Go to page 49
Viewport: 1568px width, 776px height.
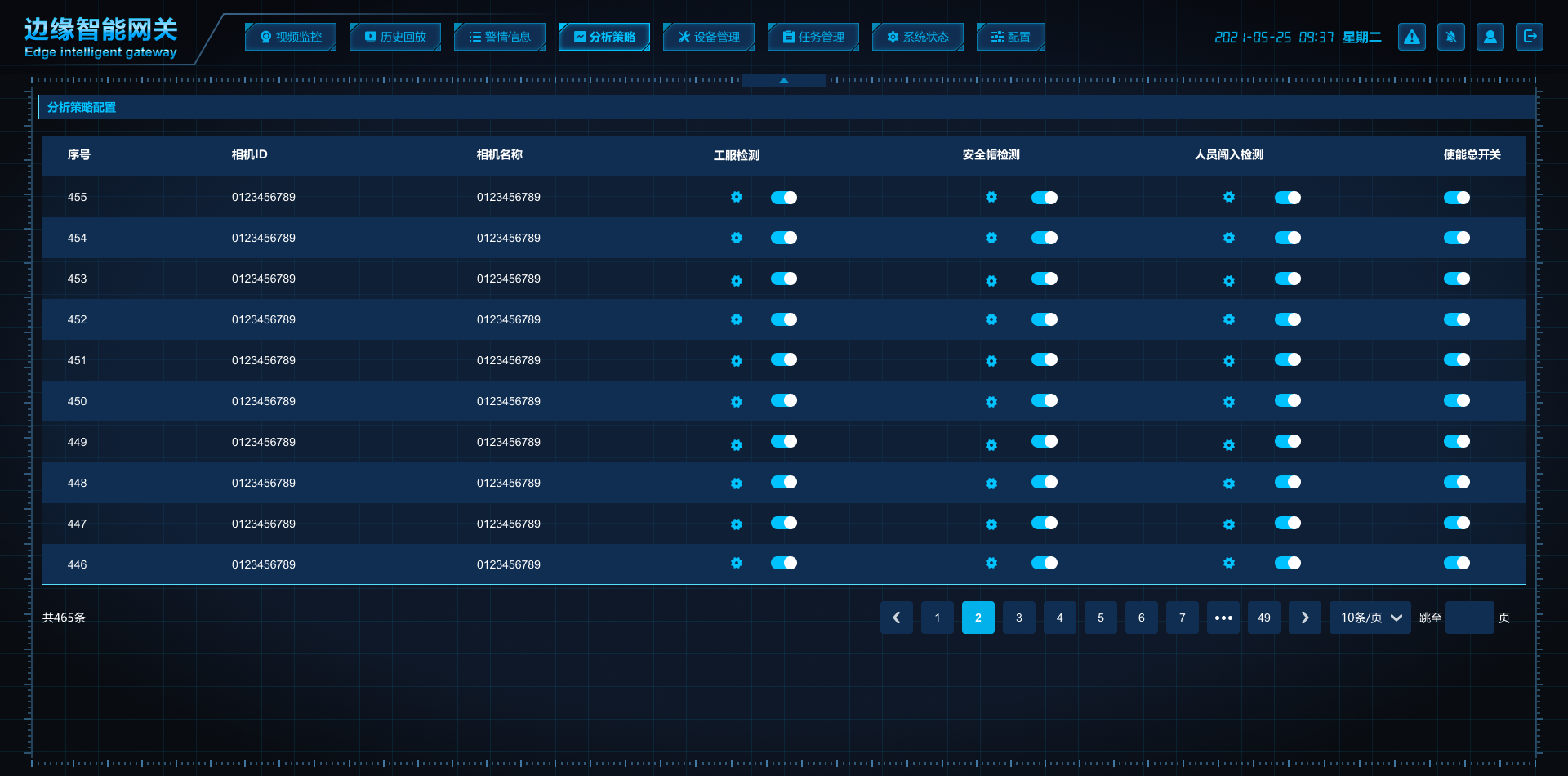pyautogui.click(x=1263, y=618)
